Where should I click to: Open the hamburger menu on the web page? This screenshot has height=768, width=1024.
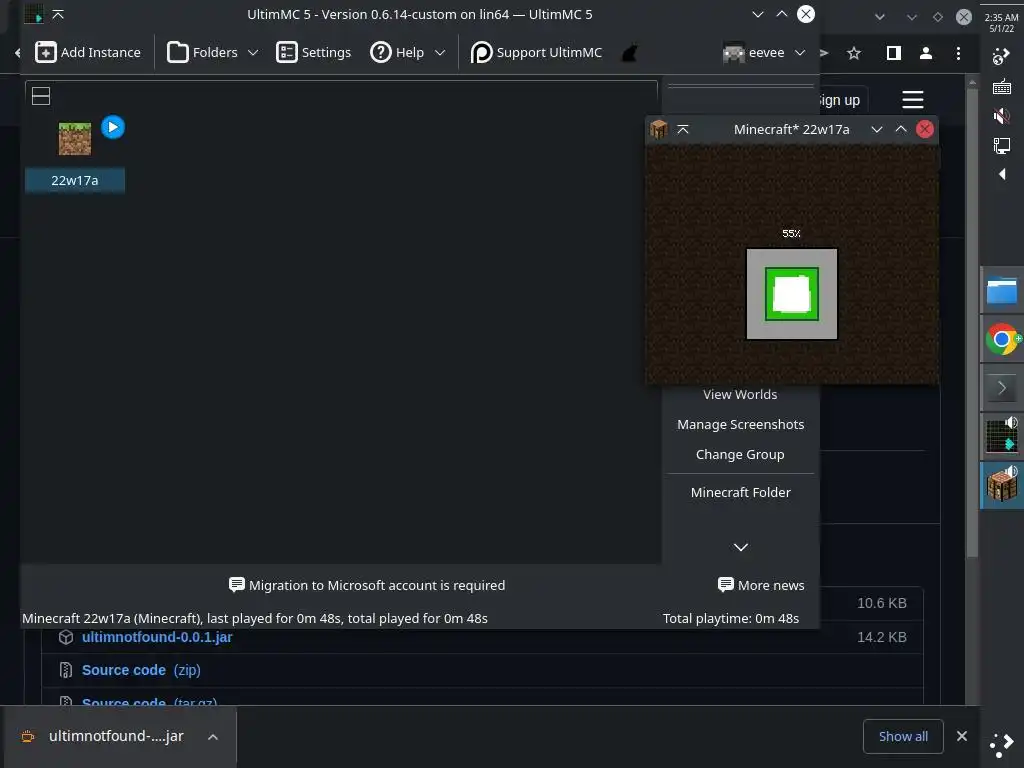(912, 100)
